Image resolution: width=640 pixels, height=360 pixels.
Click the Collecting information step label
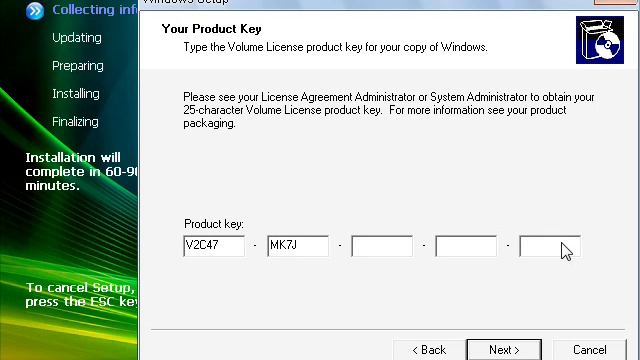(95, 10)
